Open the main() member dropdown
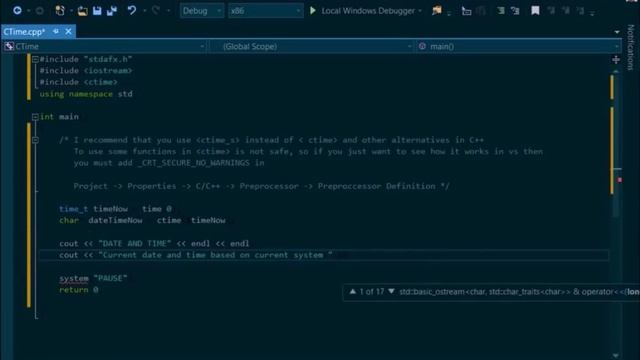 518,47
